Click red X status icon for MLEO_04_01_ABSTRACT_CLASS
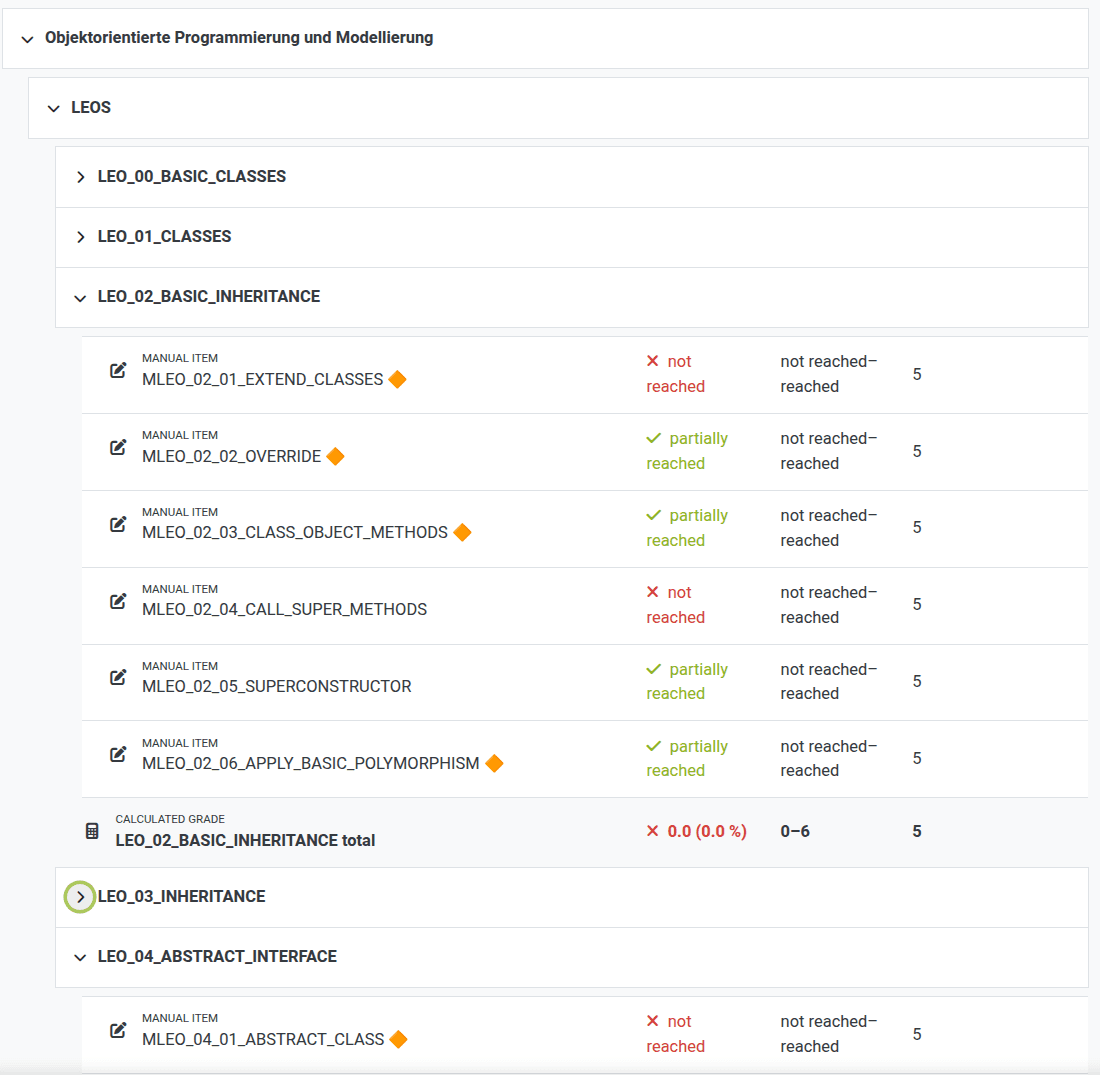The height and width of the screenshot is (1075, 1100). pos(652,1022)
